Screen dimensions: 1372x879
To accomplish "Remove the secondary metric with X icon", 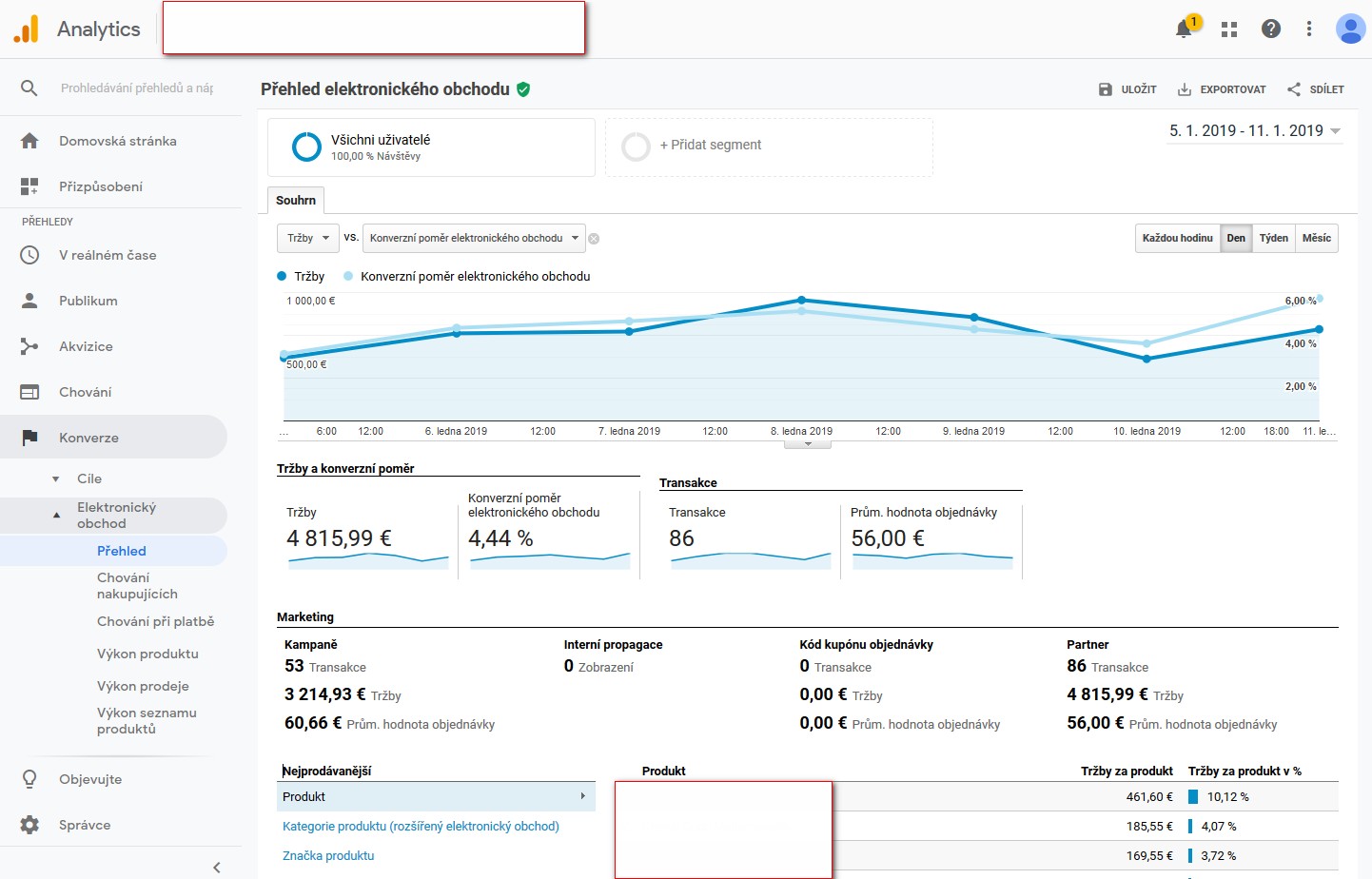I will [594, 239].
